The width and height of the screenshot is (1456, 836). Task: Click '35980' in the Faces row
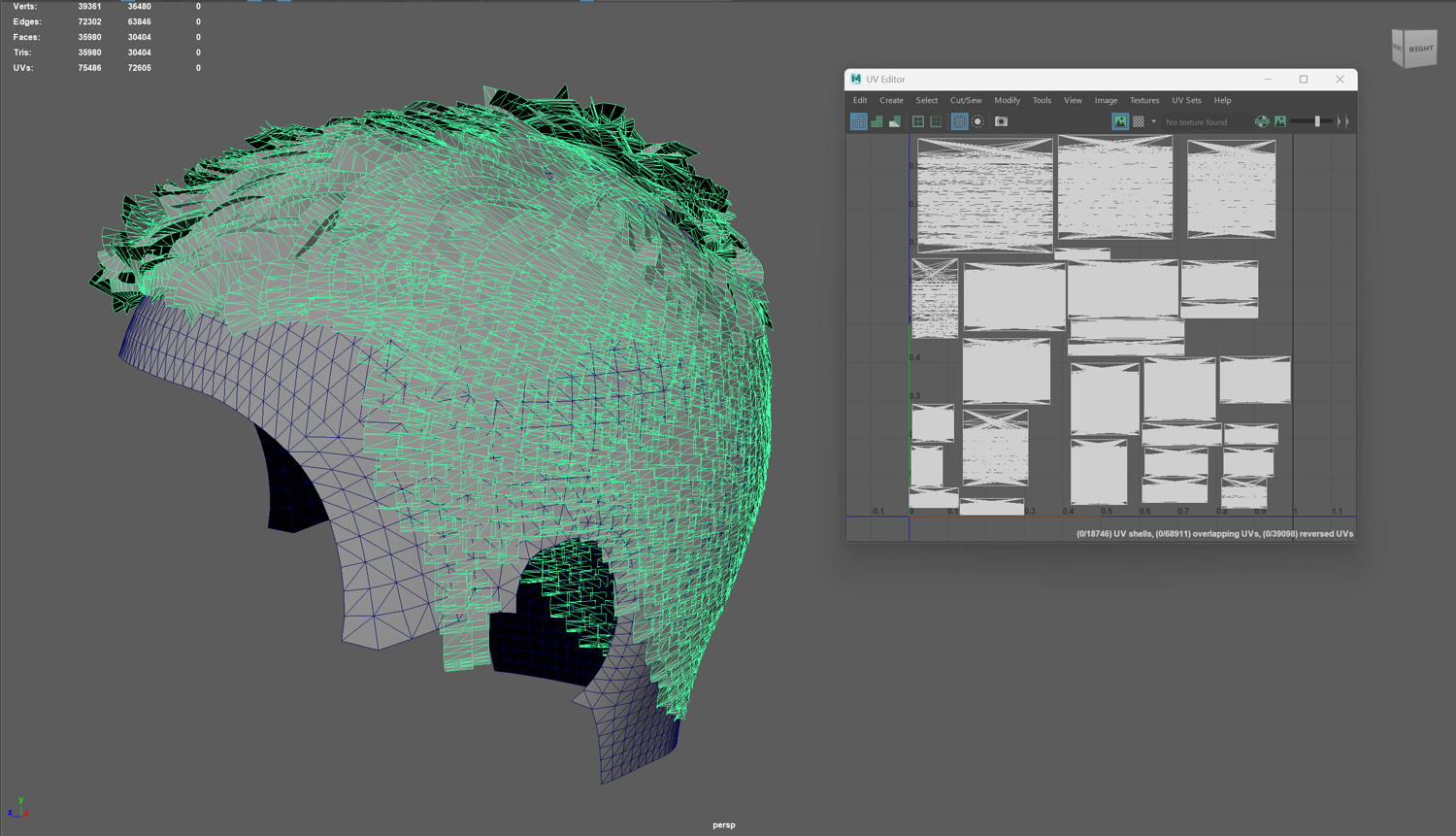click(89, 37)
